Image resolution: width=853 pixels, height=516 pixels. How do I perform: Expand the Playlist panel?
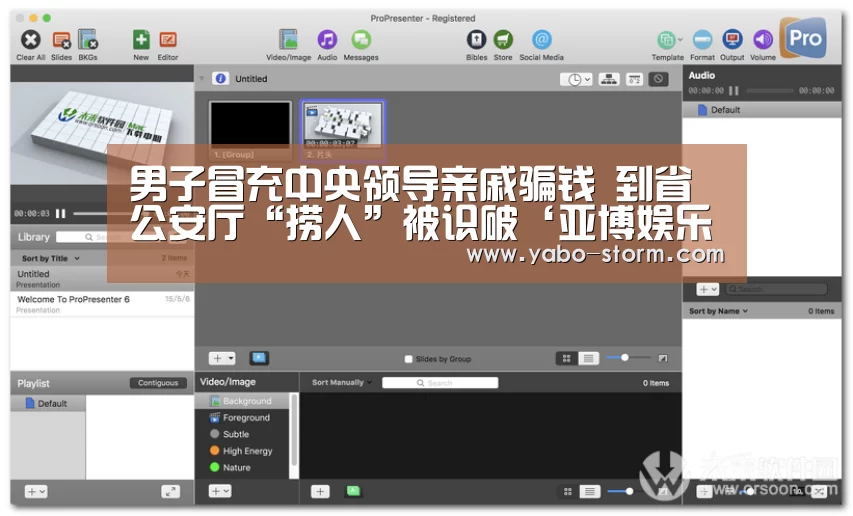(170, 492)
